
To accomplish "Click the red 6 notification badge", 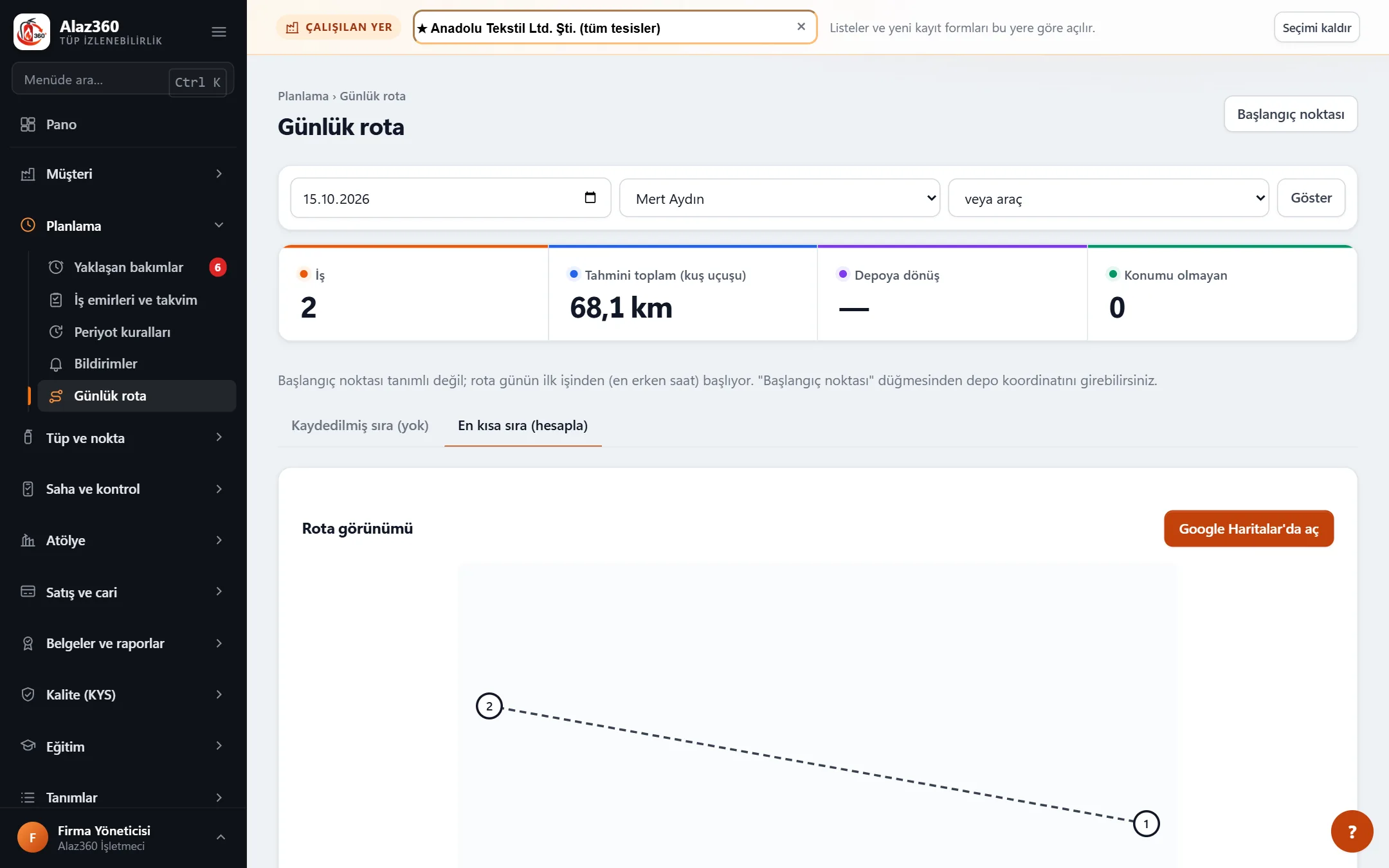I will point(218,267).
